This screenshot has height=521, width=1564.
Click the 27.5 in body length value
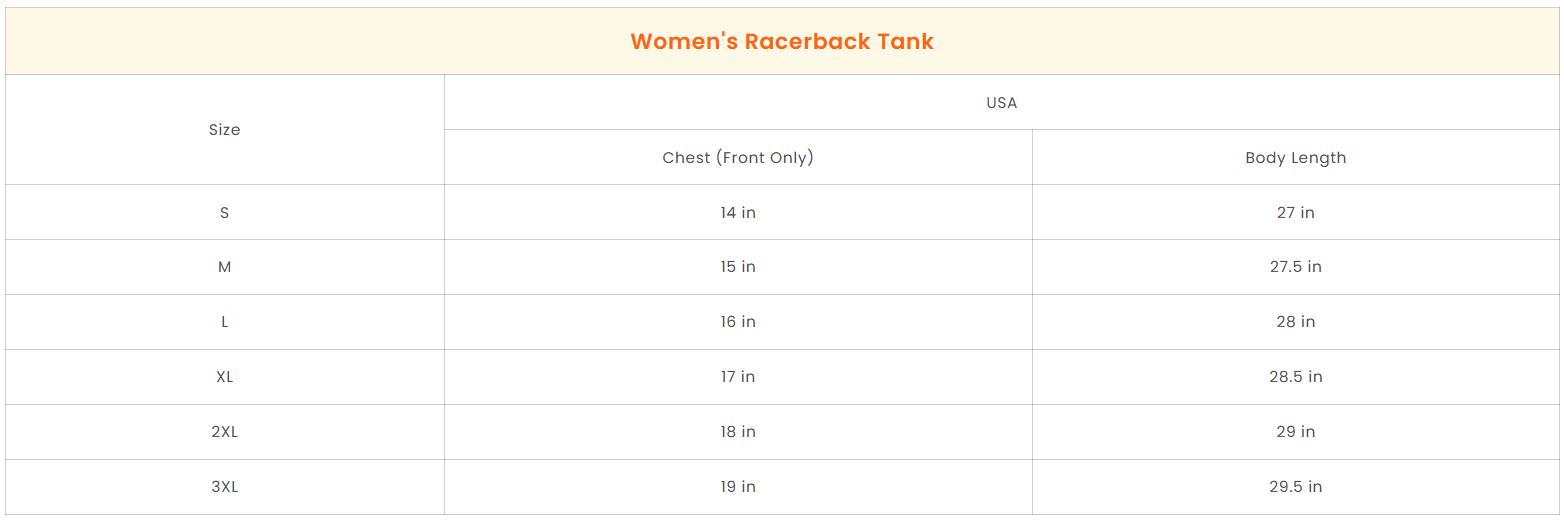(1295, 267)
